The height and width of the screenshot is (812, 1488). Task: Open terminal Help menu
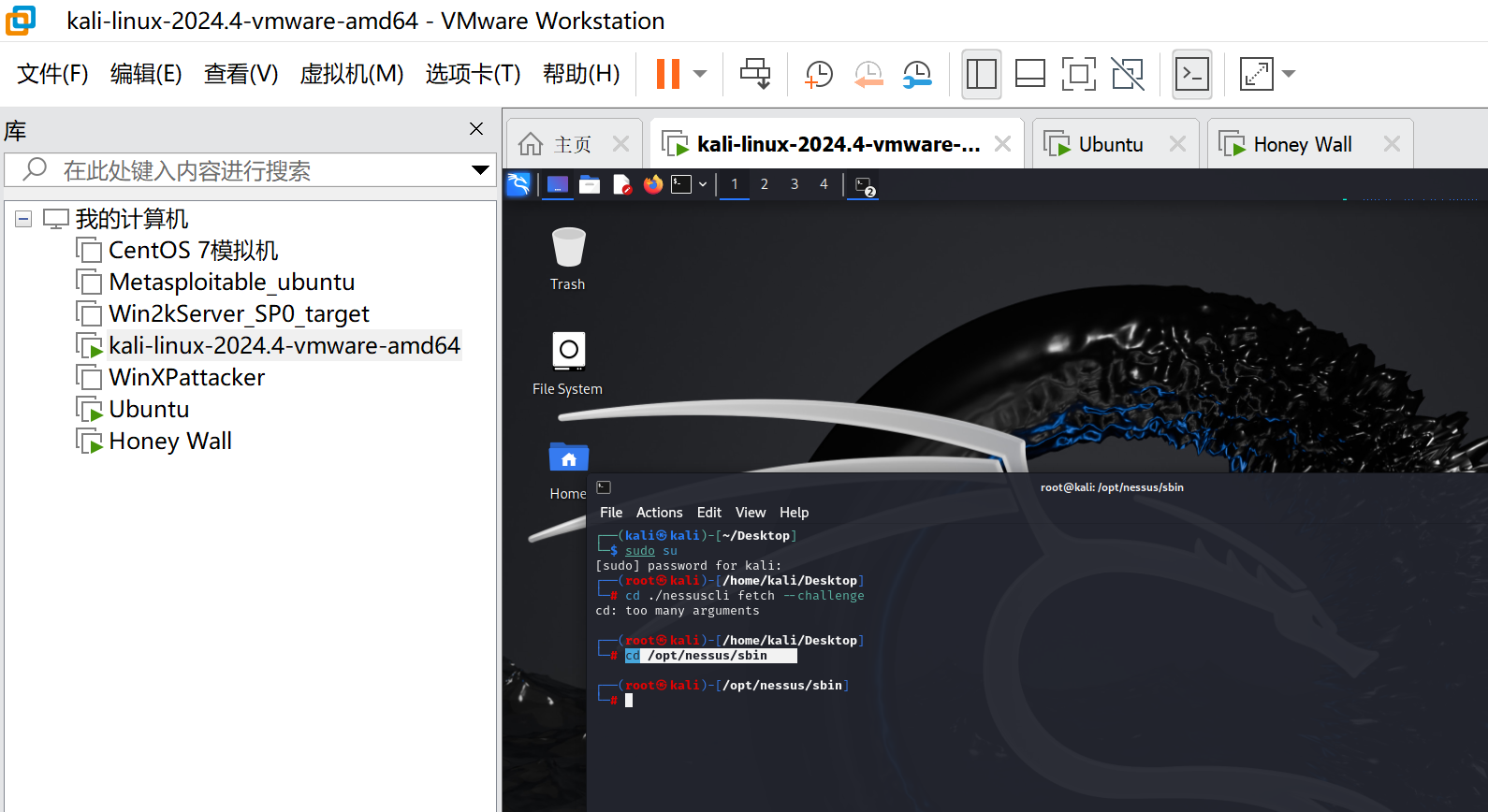coord(795,513)
